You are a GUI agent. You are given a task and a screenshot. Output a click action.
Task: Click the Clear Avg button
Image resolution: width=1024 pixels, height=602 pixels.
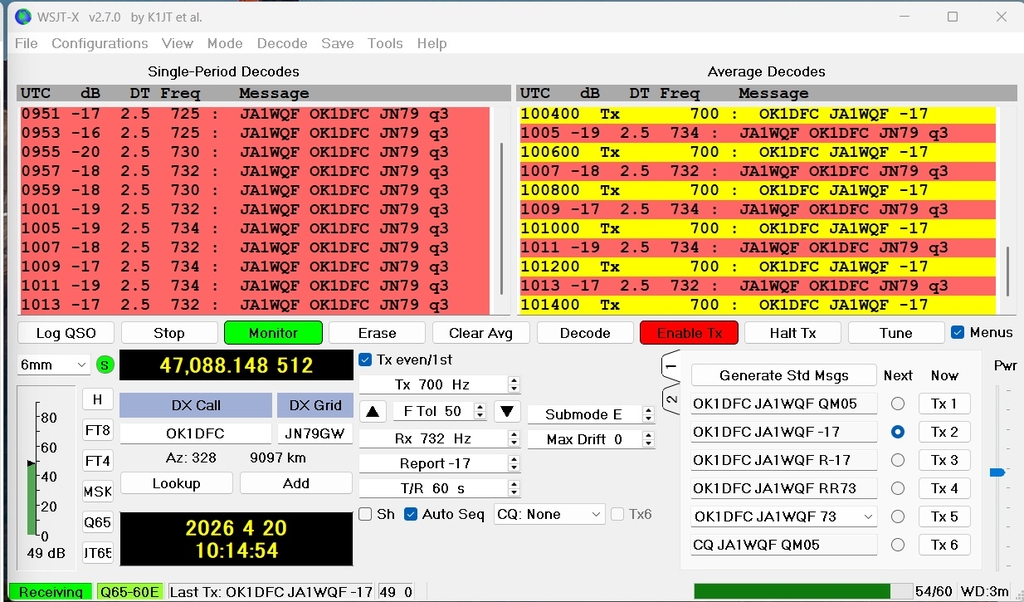click(x=481, y=332)
